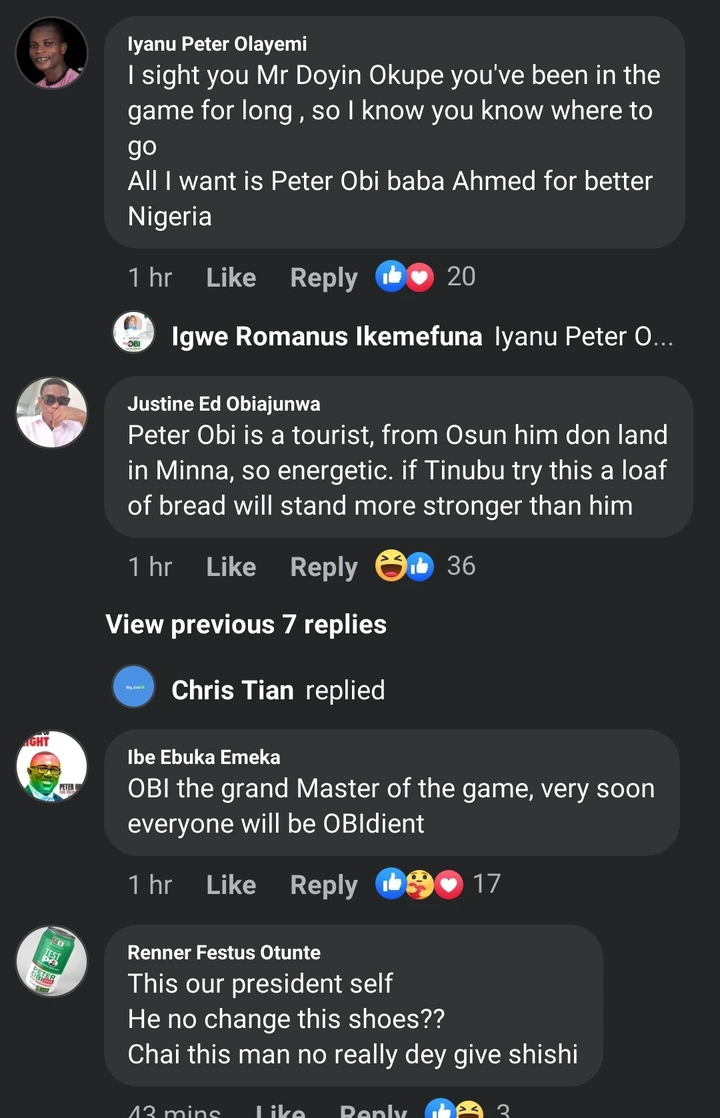Expand the Chris Tian replied thread
720x1118 pixels.
pos(278,690)
